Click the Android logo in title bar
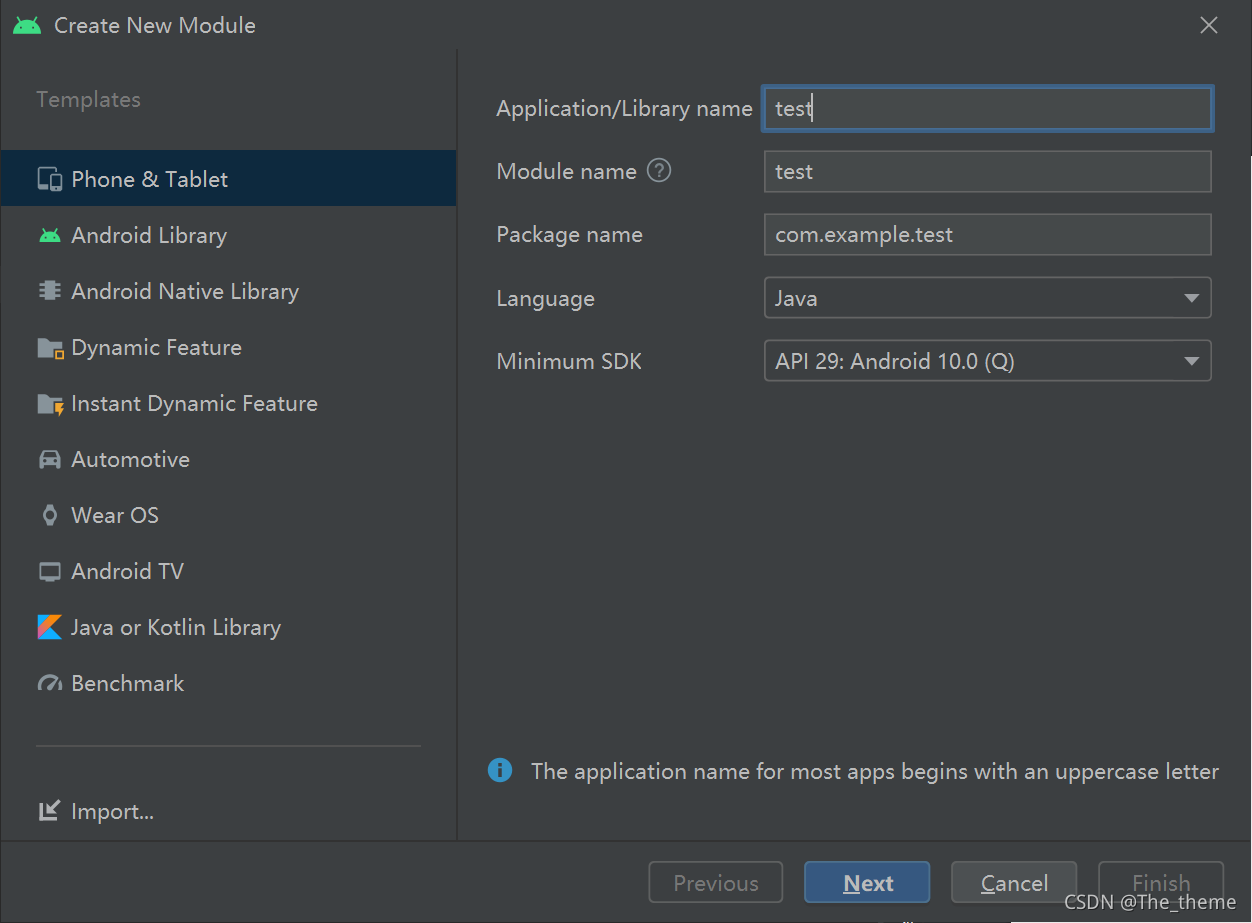1252x923 pixels. click(27, 25)
